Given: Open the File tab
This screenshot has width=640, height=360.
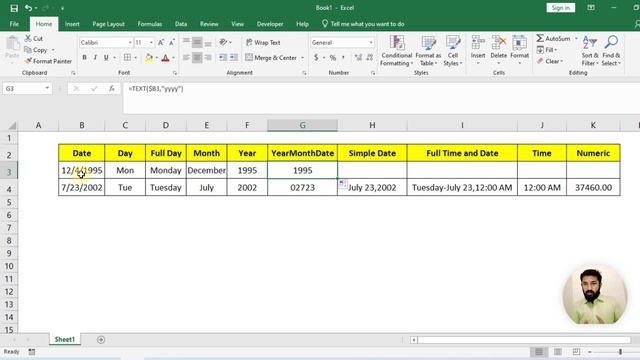Looking at the screenshot, I should point(14,24).
